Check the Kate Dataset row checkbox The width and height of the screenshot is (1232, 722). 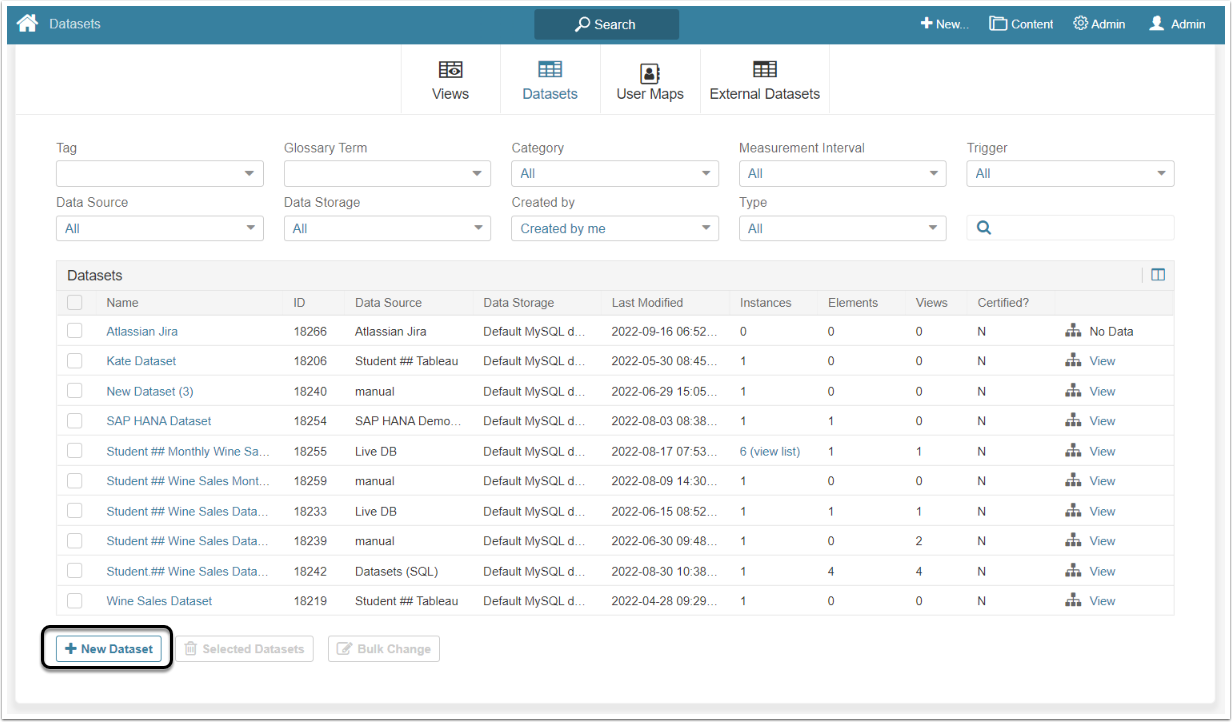pyautogui.click(x=75, y=361)
